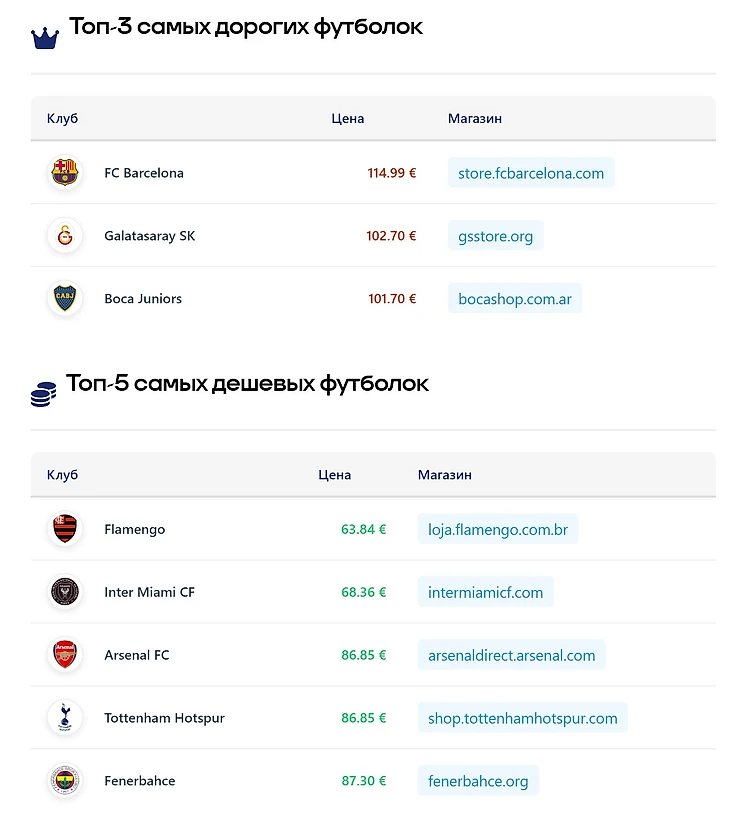Screen dimensions: 730x823
Task: Visit the bocashop.com.ar store link
Action: point(515,299)
